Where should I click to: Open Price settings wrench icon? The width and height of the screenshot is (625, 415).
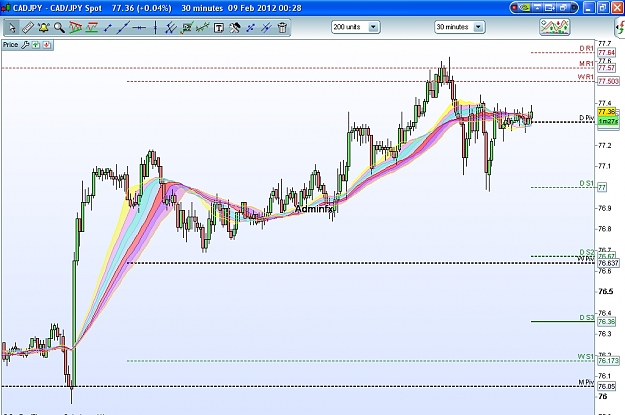[25, 45]
